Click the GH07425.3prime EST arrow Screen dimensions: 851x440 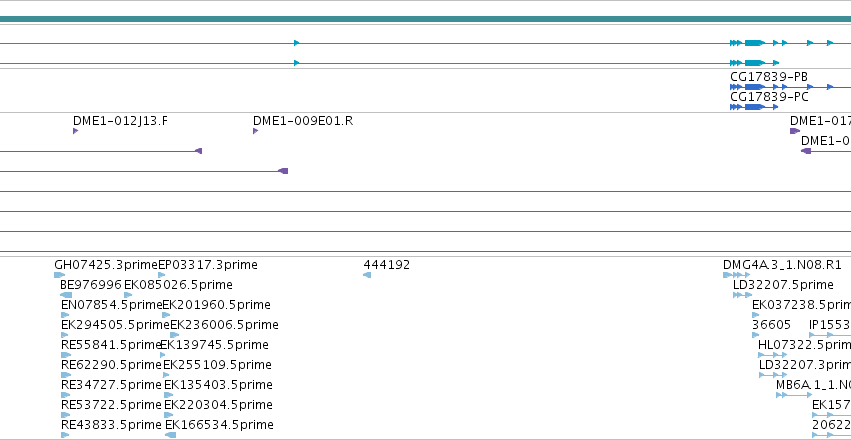pyautogui.click(x=60, y=275)
